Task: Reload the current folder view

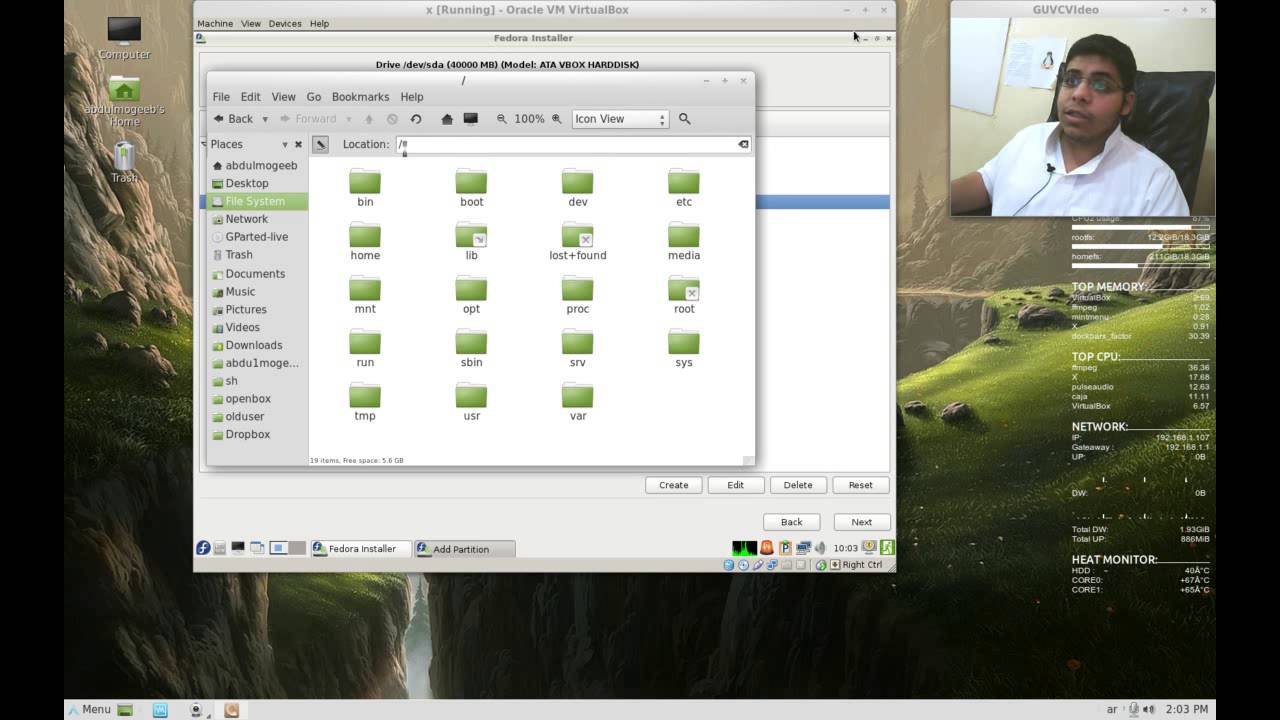Action: [416, 119]
